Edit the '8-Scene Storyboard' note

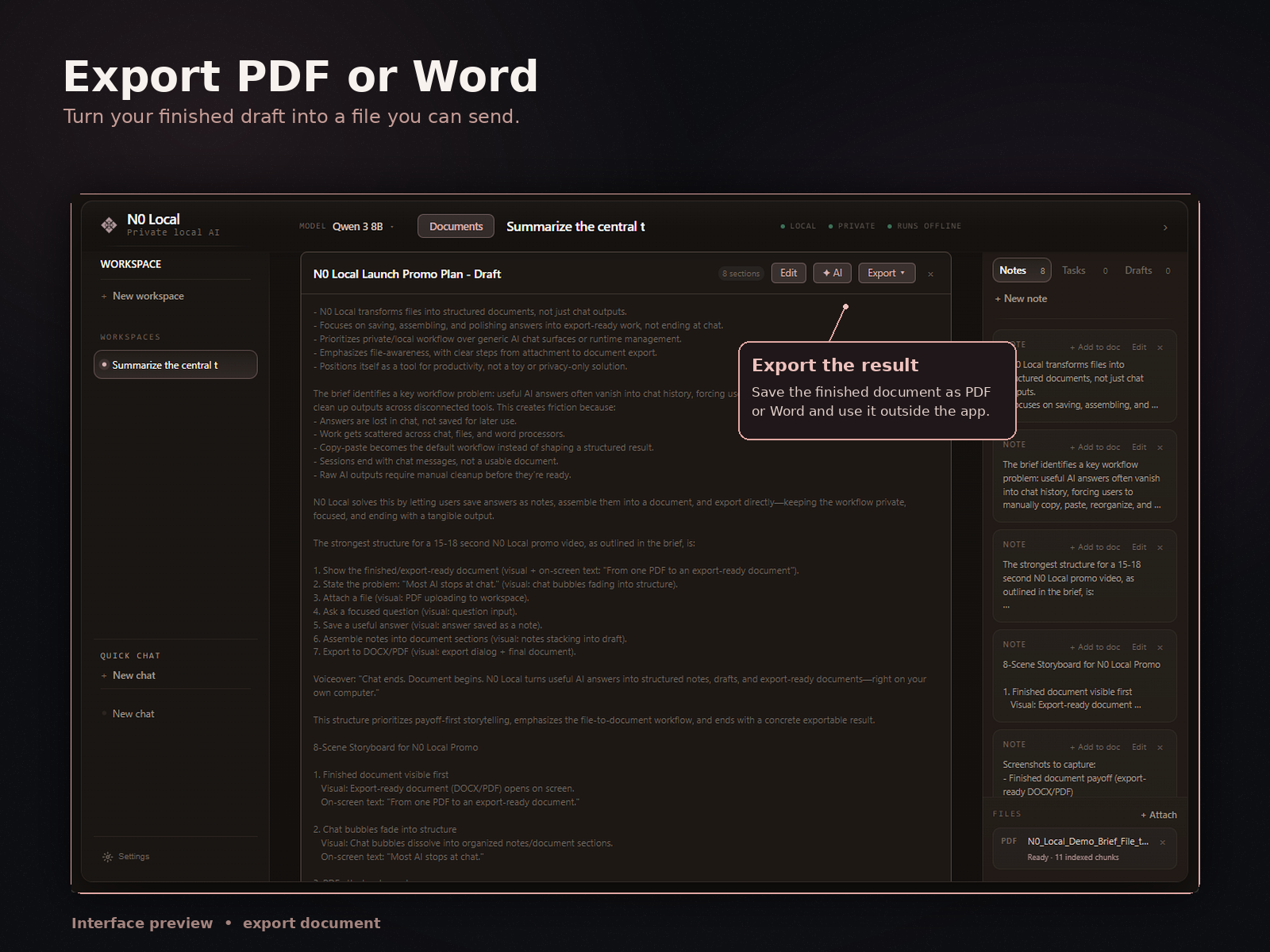1139,647
